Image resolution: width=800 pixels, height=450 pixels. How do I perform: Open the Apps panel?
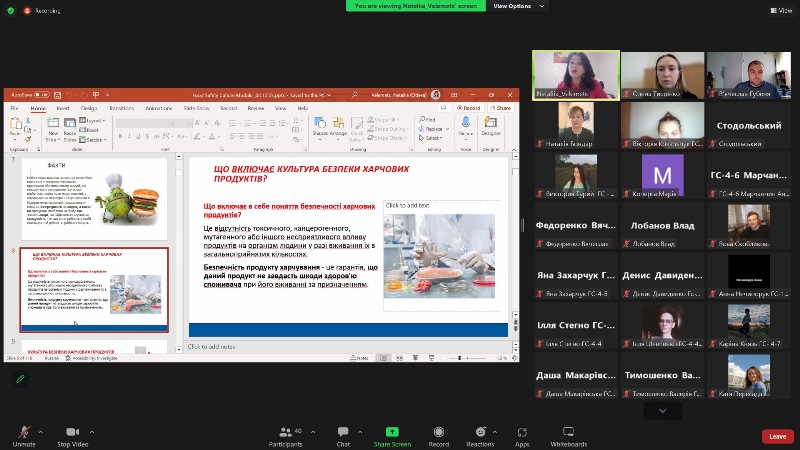point(522,433)
